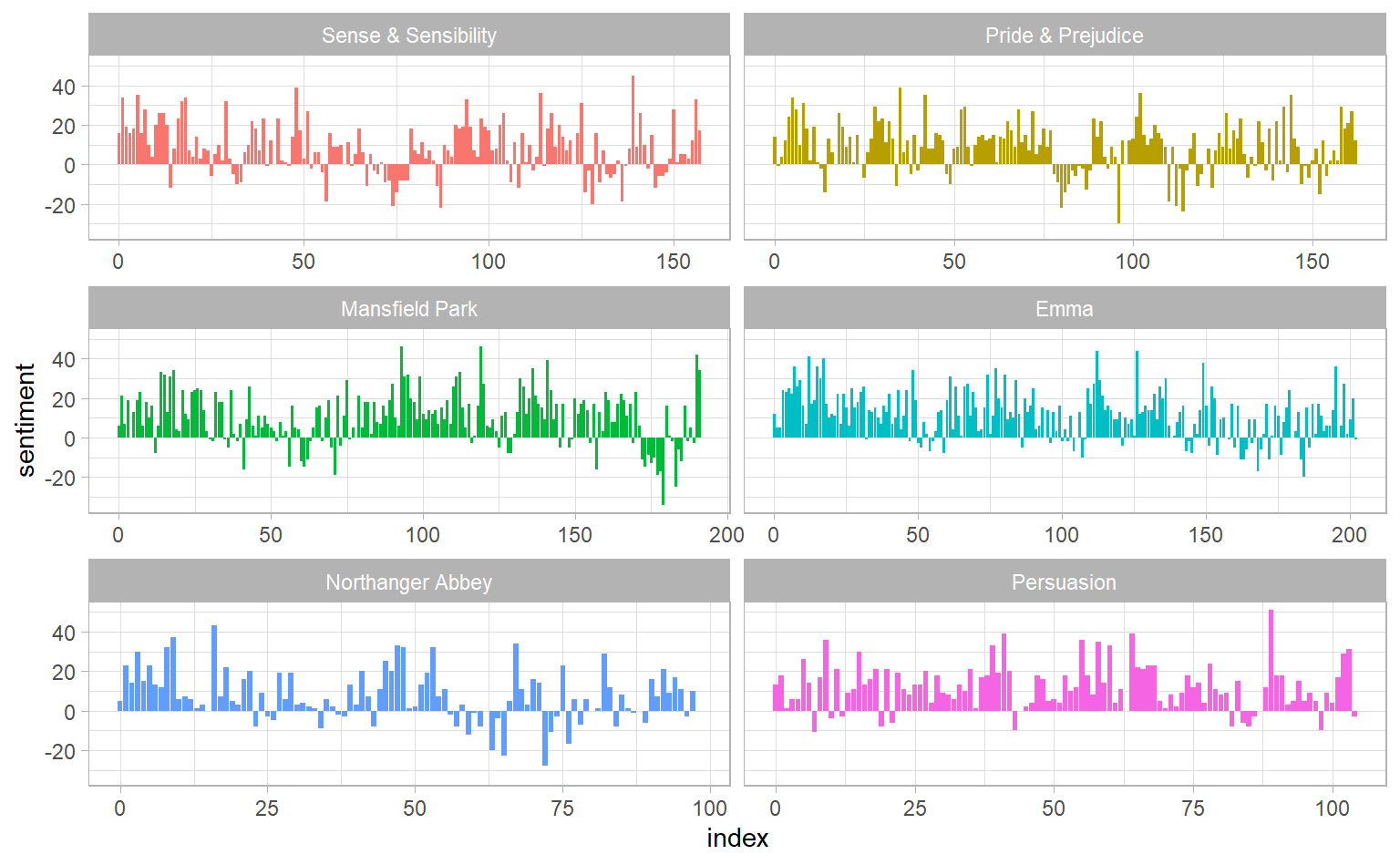Click the Pride & Prejudice panel title
Viewport: 1400px width, 865px height.
click(1064, 36)
